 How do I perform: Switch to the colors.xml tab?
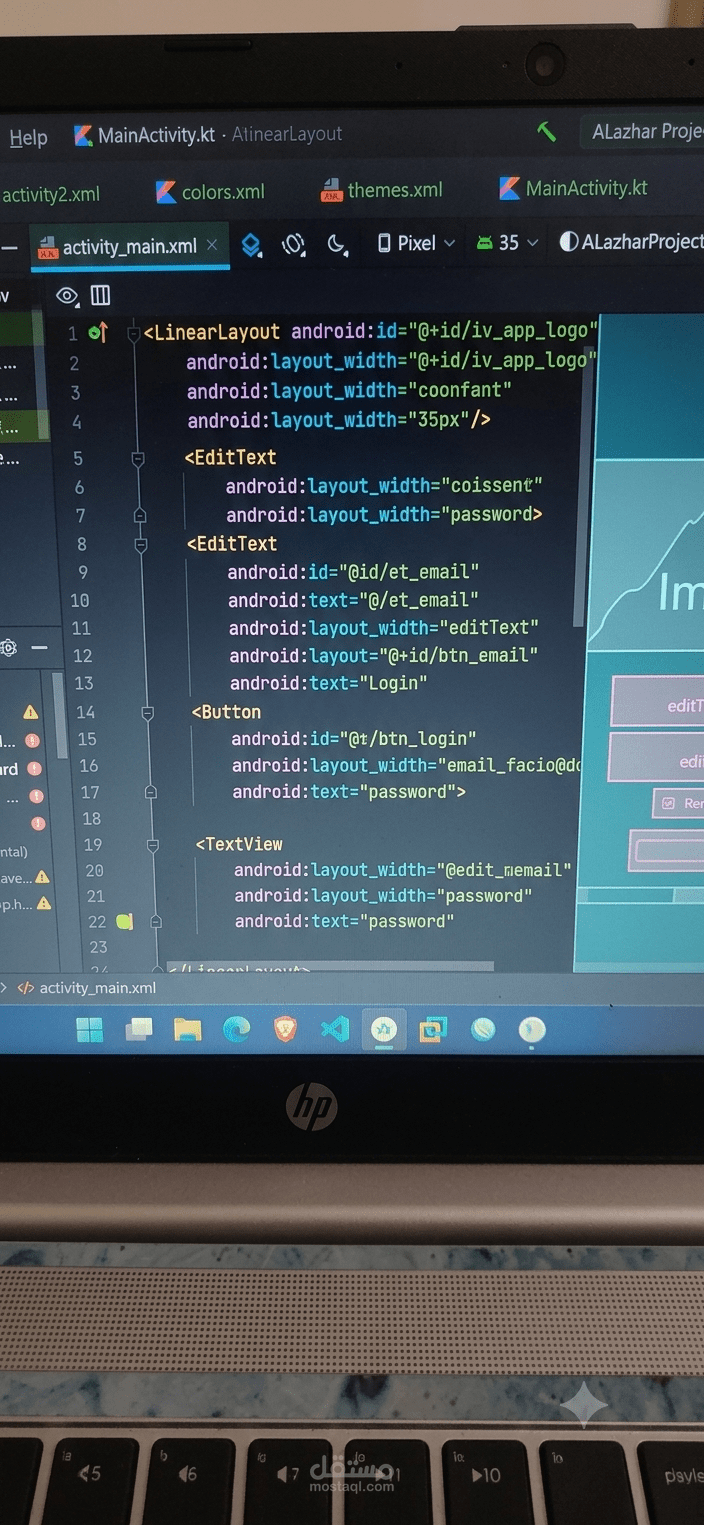[x=211, y=191]
